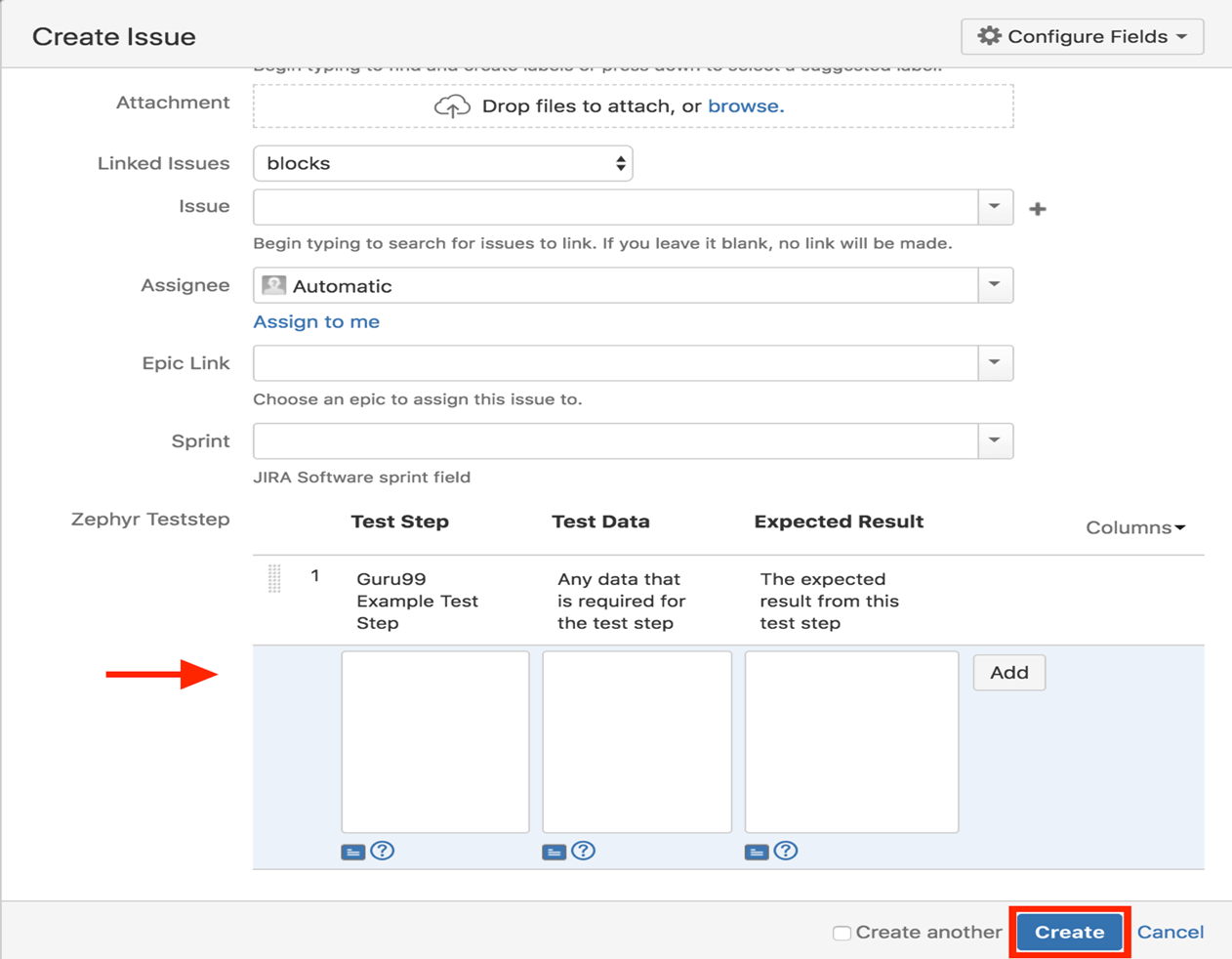1232x959 pixels.
Task: Toggle wiki markup icon under Test Data box
Action: 554,852
